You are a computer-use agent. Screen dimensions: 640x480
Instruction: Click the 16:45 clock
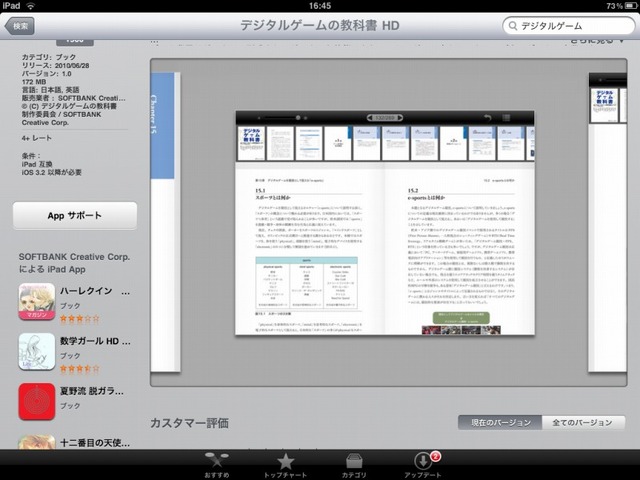click(320, 6)
